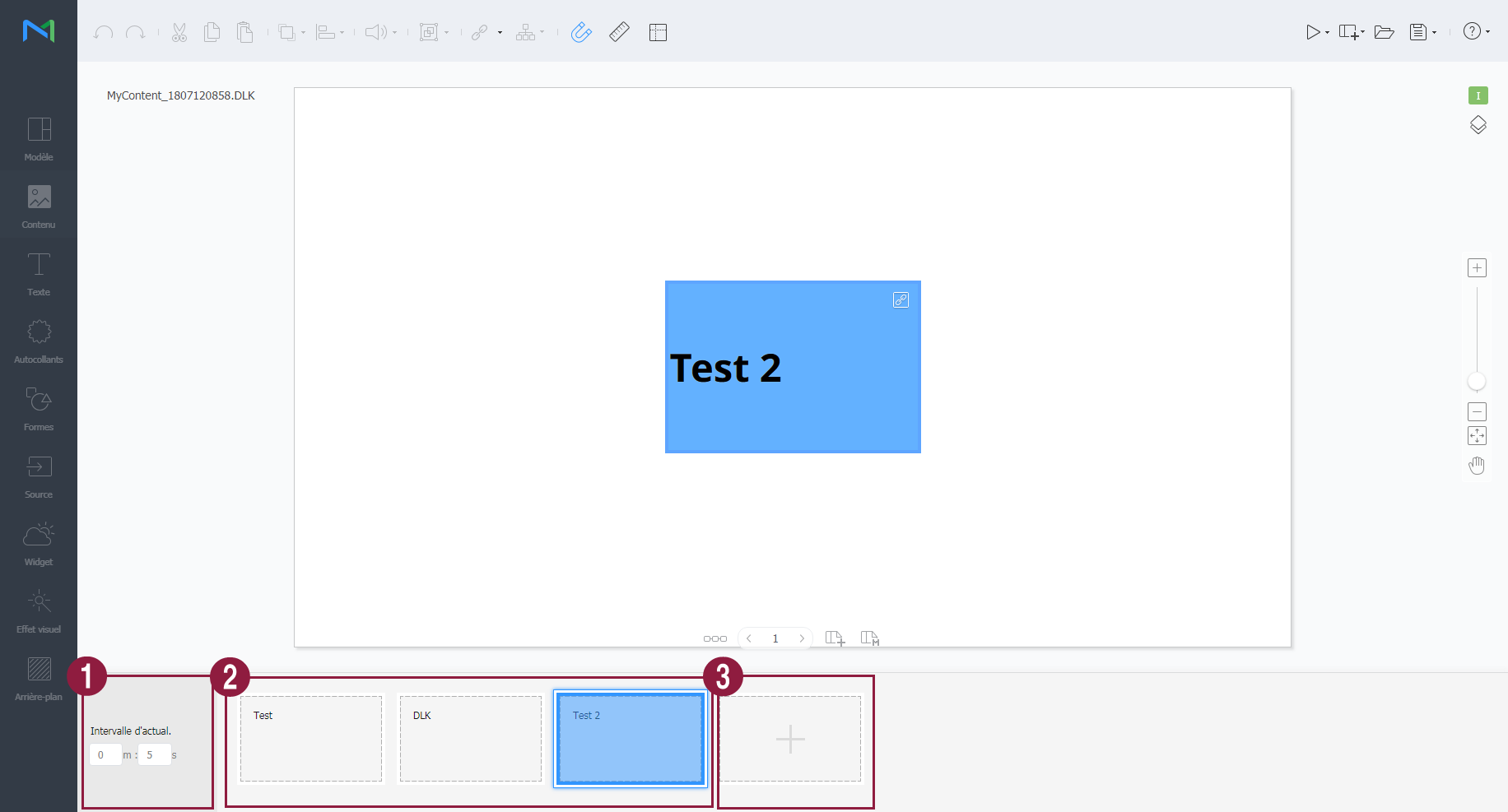Toggle the ruler display
Screen dimensions: 1508x812
coord(619,32)
